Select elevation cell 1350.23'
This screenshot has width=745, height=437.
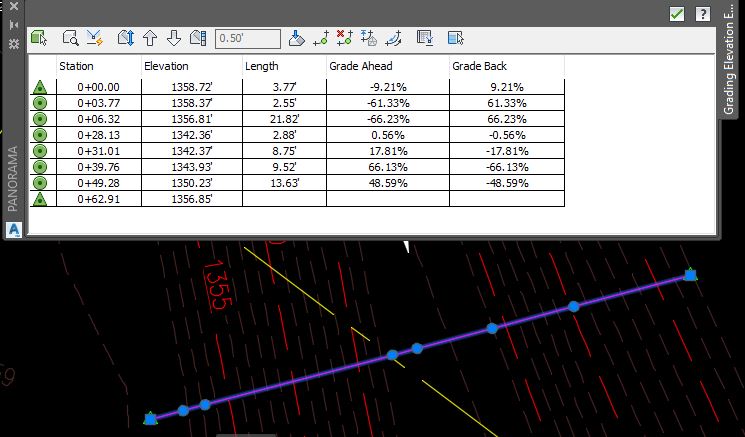click(x=192, y=183)
